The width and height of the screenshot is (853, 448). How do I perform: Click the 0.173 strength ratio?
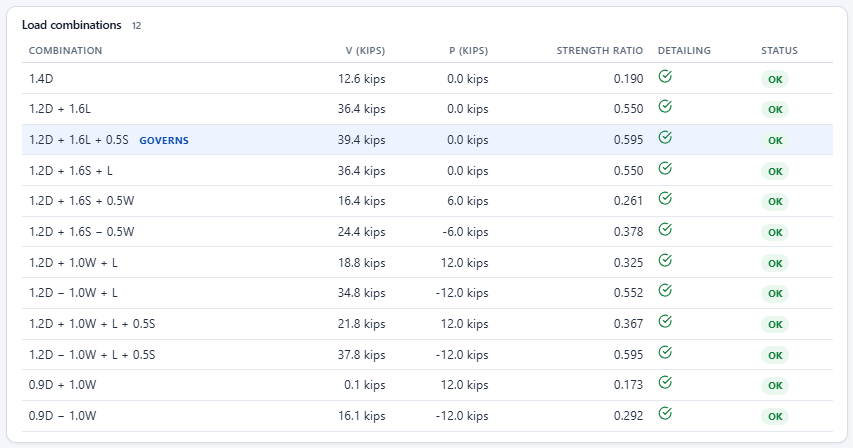(628, 385)
